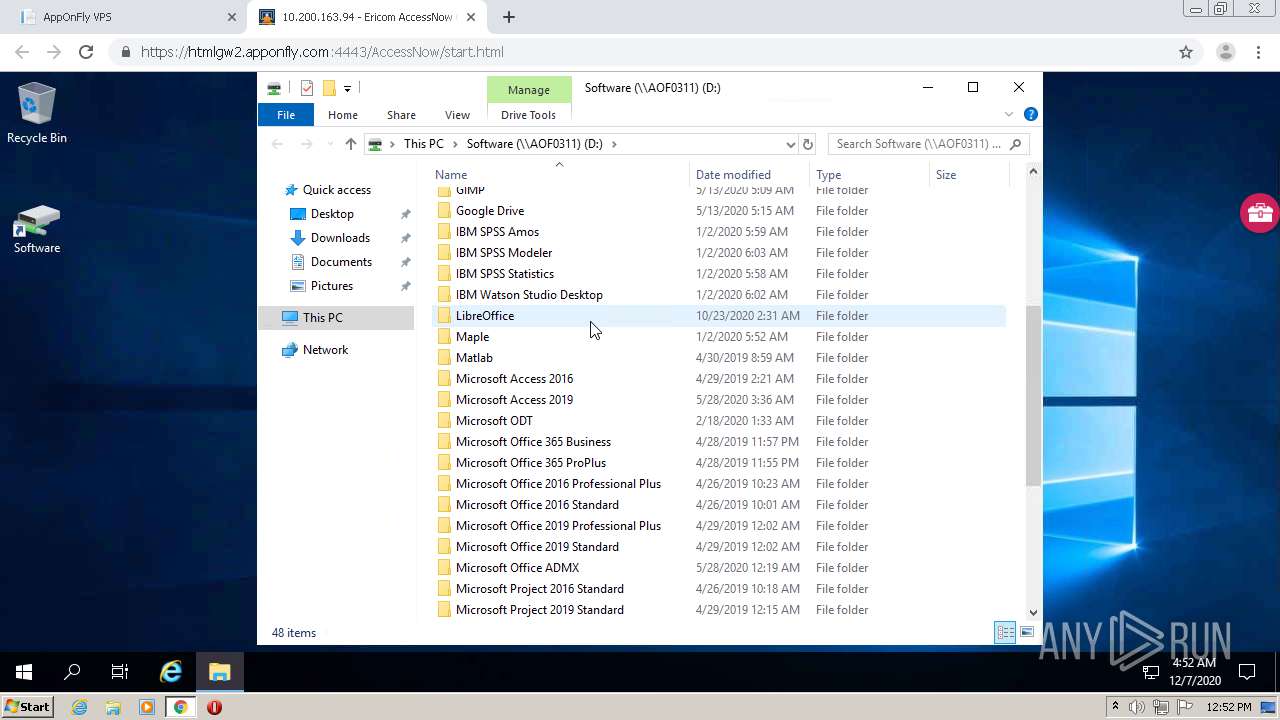The height and width of the screenshot is (720, 1280).
Task: Open the remote Action Center notification icon
Action: click(x=1247, y=672)
